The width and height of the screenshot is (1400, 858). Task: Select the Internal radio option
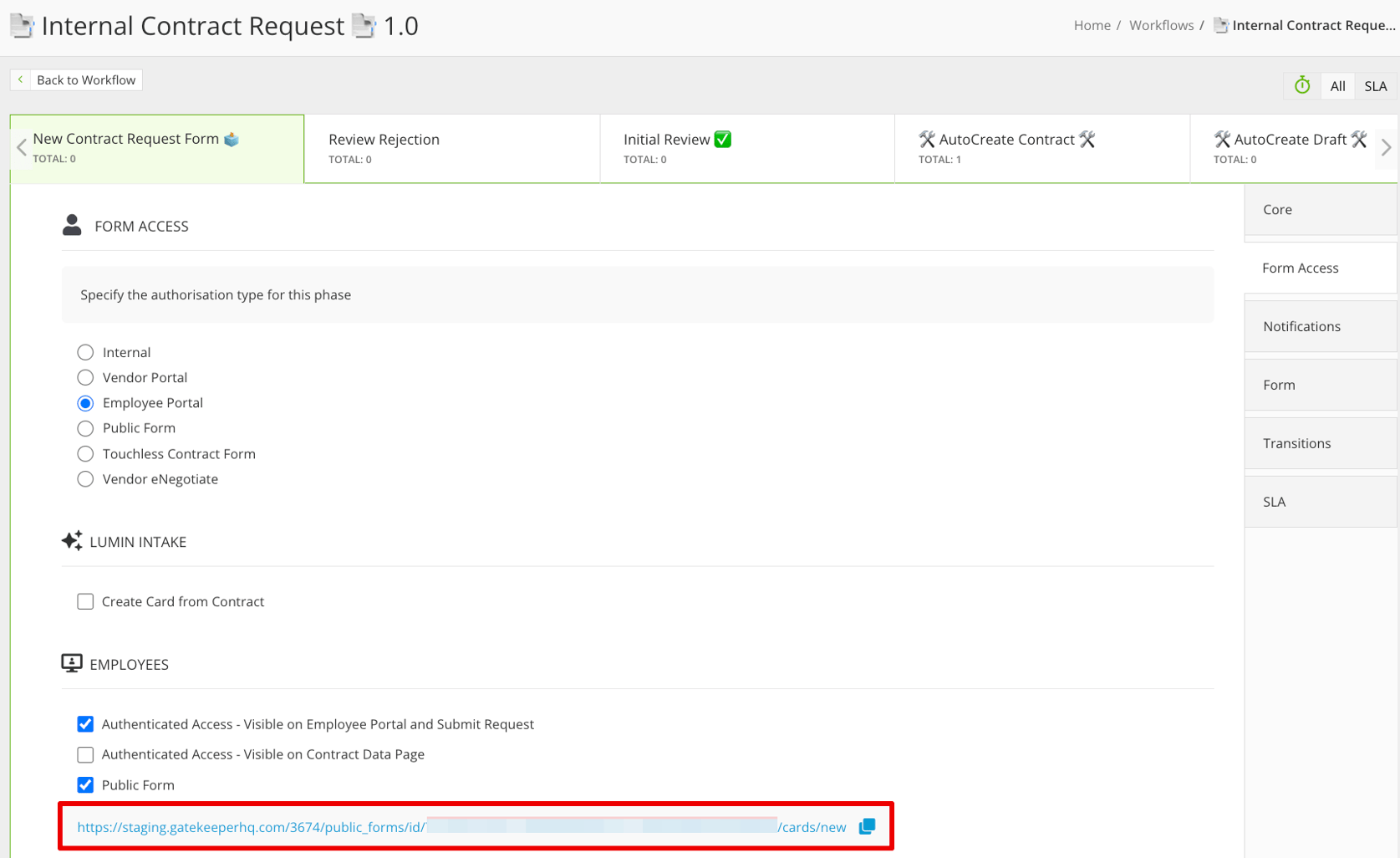tap(85, 352)
